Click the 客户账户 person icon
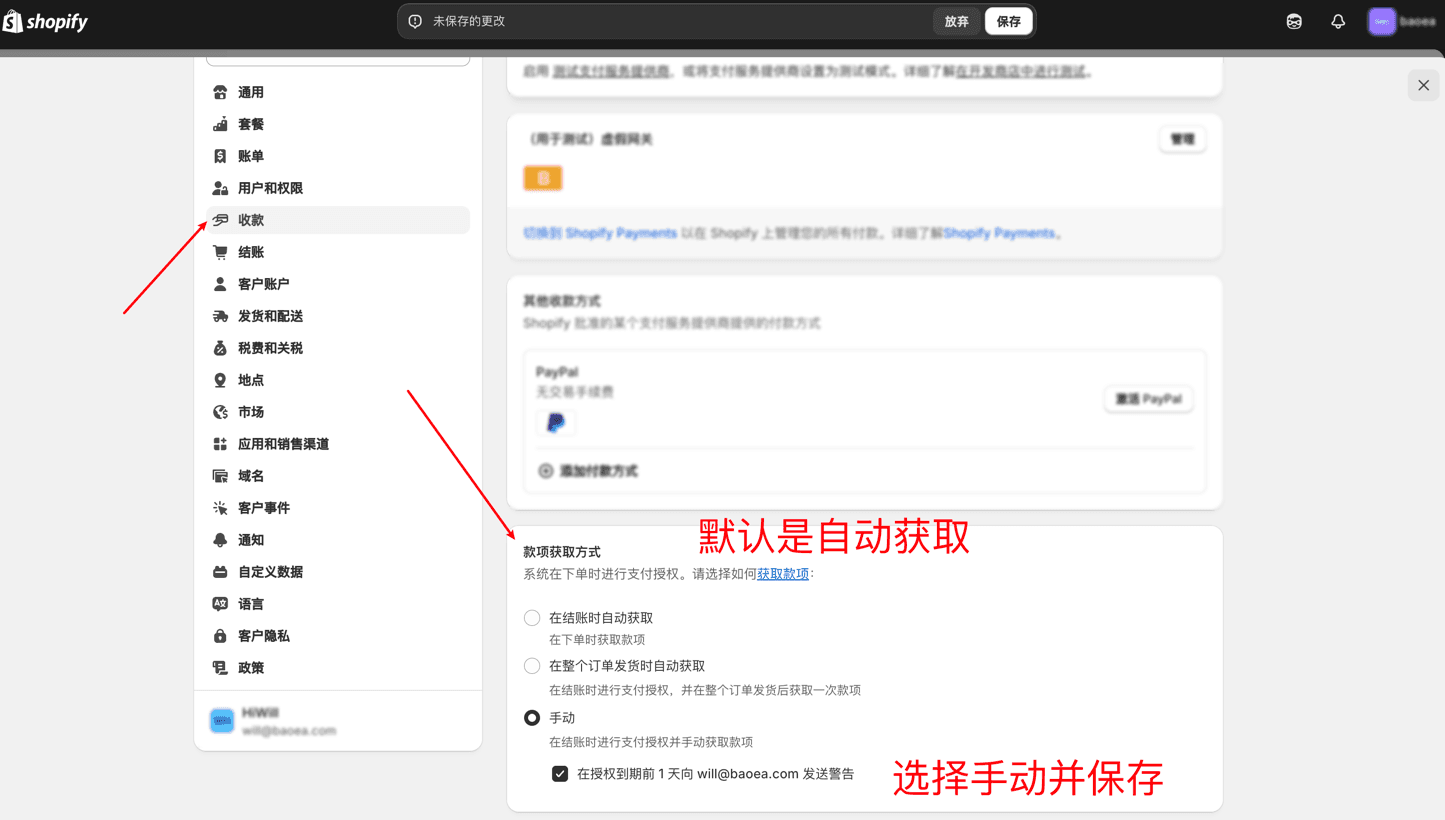This screenshot has height=820, width=1445. click(220, 284)
